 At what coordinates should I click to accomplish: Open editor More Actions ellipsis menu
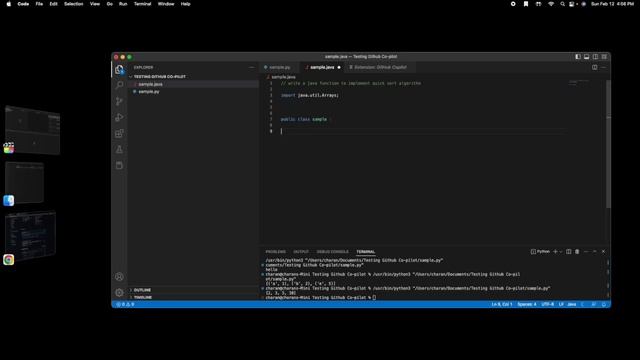(604, 67)
